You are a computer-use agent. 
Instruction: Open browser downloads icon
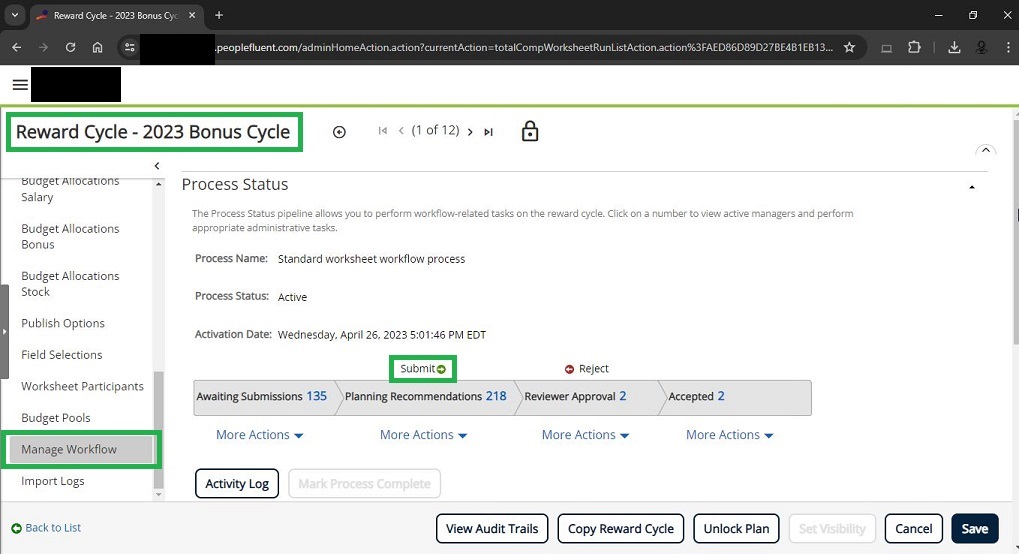[954, 47]
